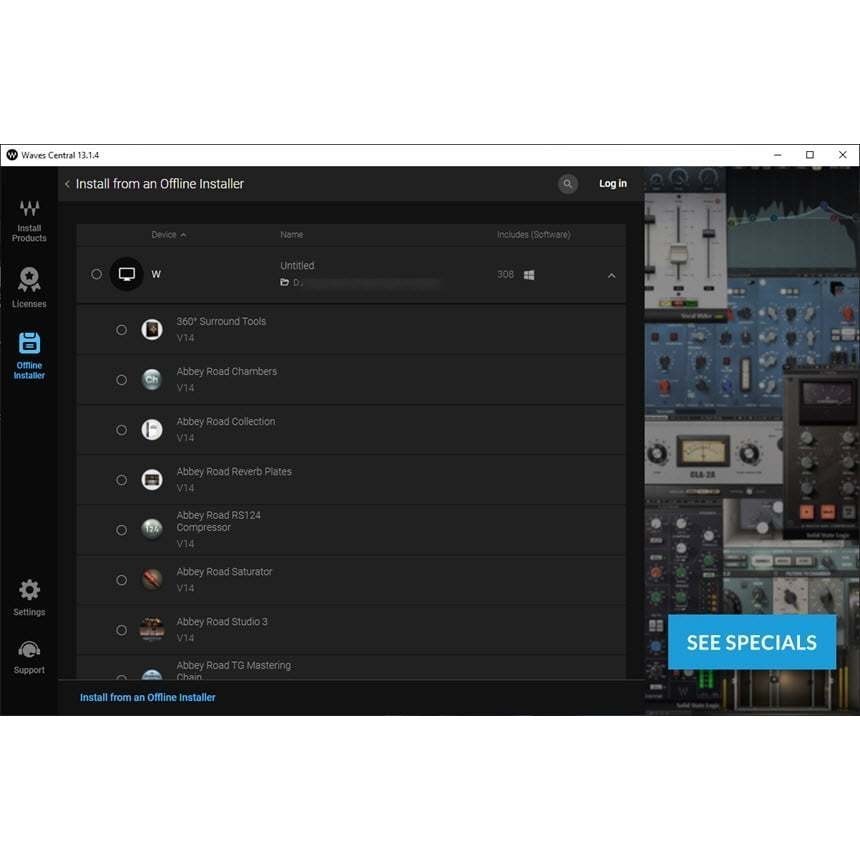Screen dimensions: 860x860
Task: Click the Abbey Road TG Mastering Chain name
Action: click(x=234, y=671)
